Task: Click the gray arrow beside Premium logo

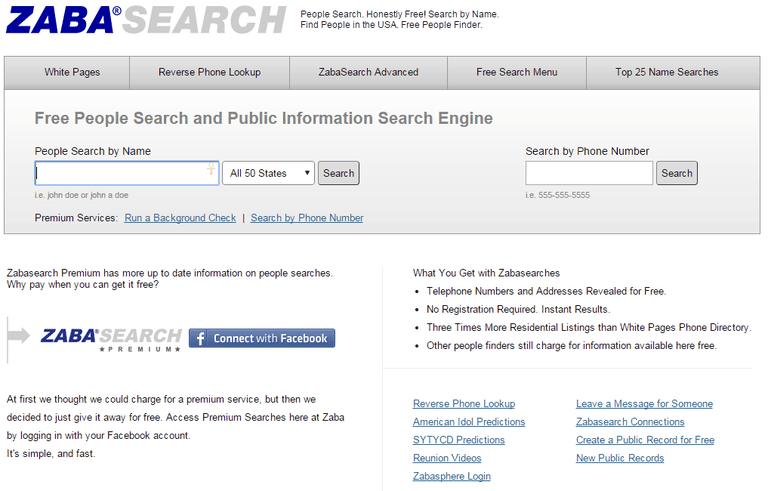Action: point(19,336)
